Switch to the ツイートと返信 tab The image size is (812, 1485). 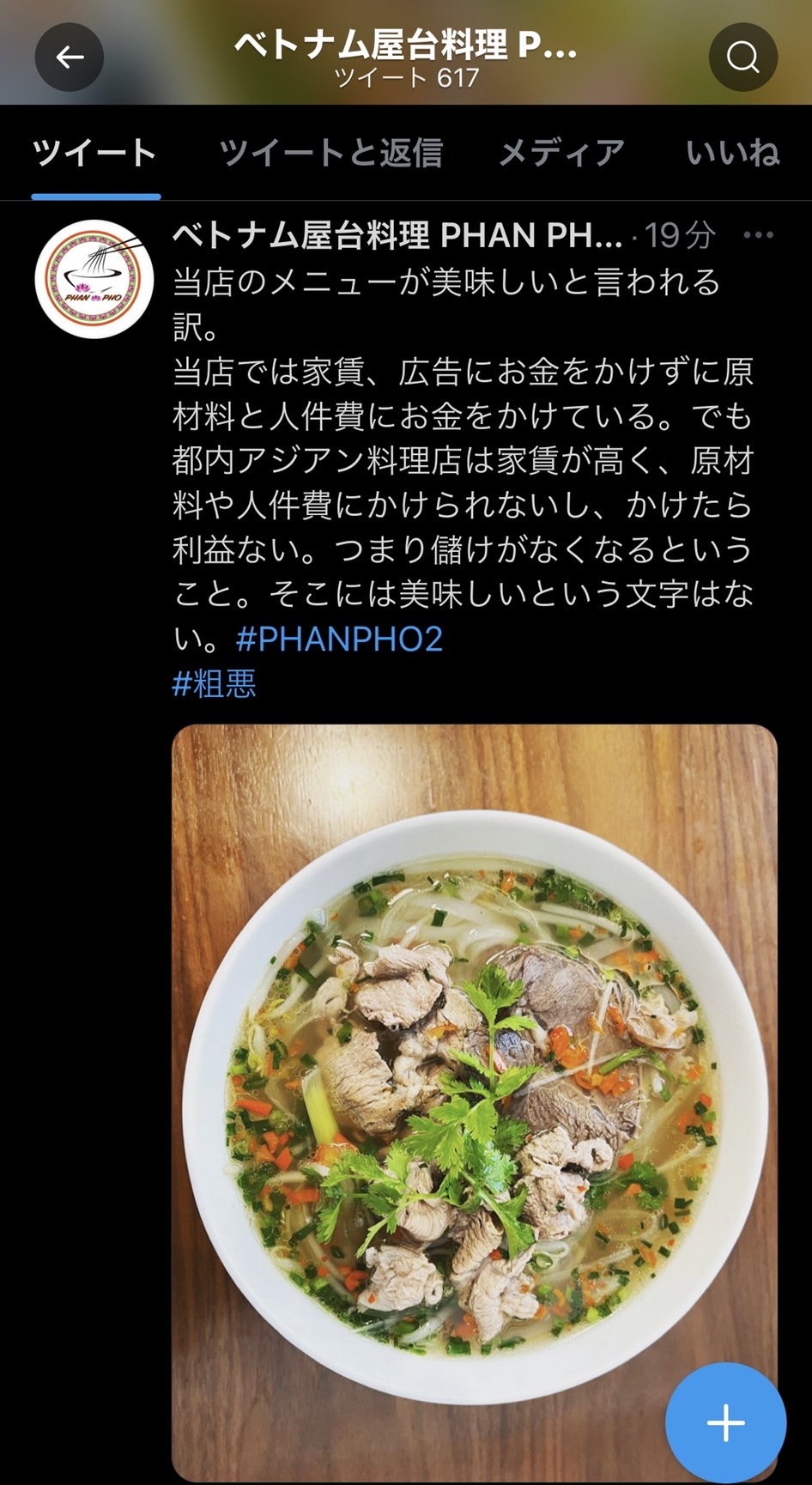(330, 153)
